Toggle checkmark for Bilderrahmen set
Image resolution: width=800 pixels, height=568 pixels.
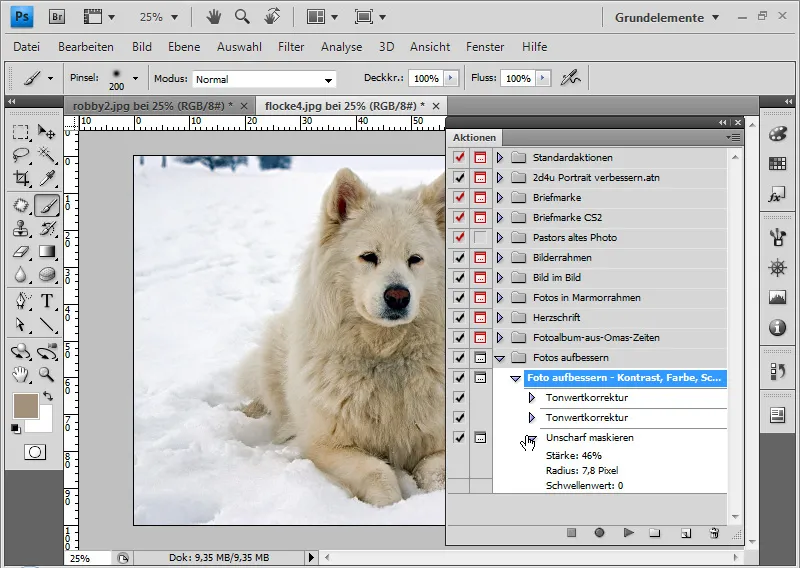(x=459, y=257)
